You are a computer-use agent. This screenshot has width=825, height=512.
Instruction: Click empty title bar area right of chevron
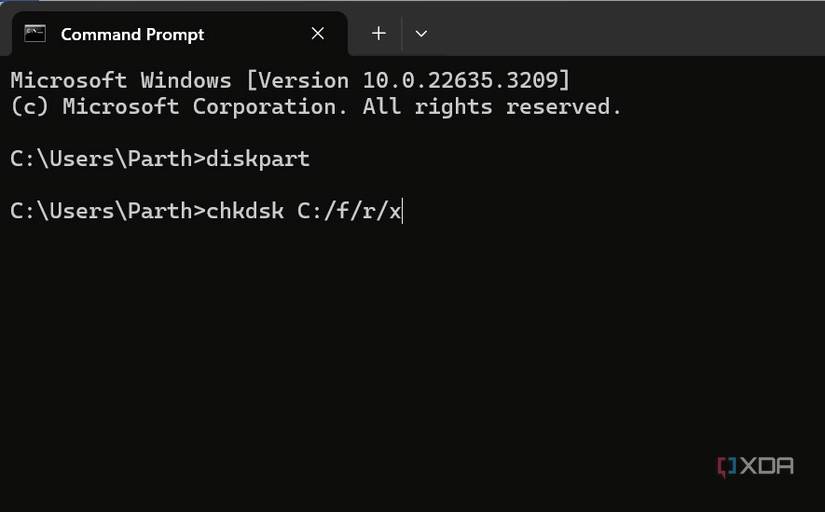coord(620,30)
